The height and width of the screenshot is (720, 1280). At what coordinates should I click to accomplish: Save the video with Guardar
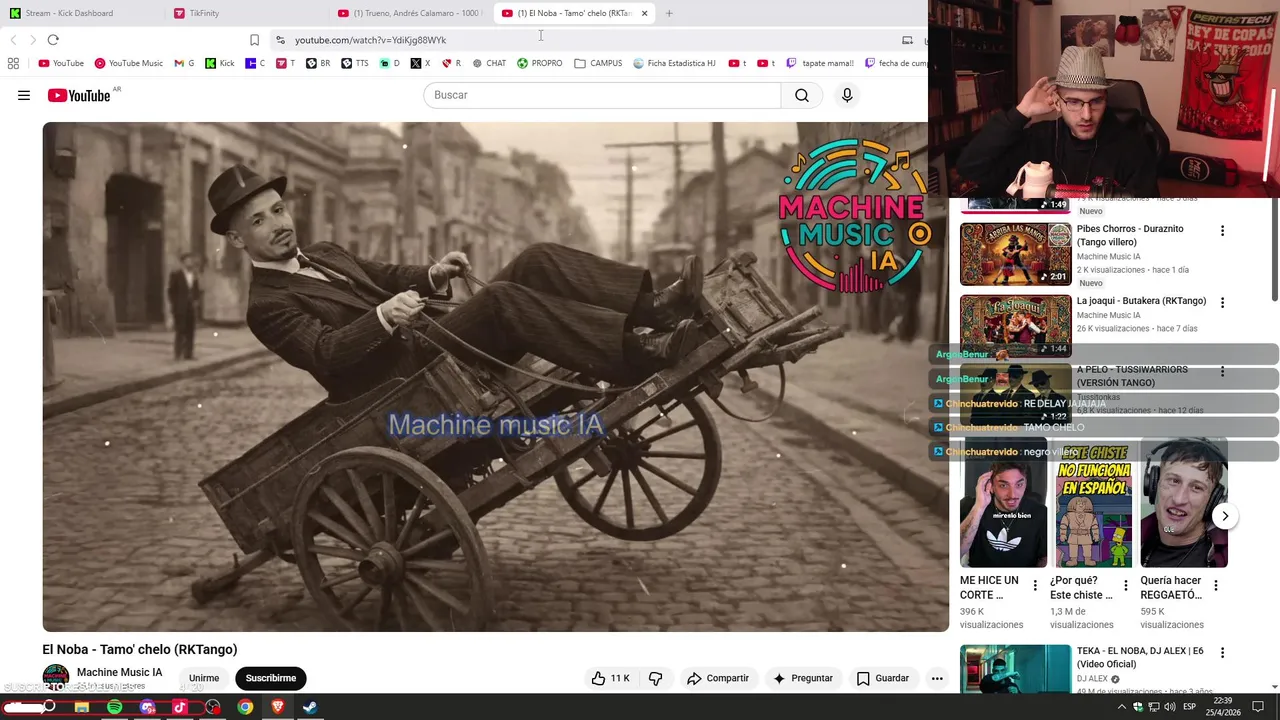point(883,678)
